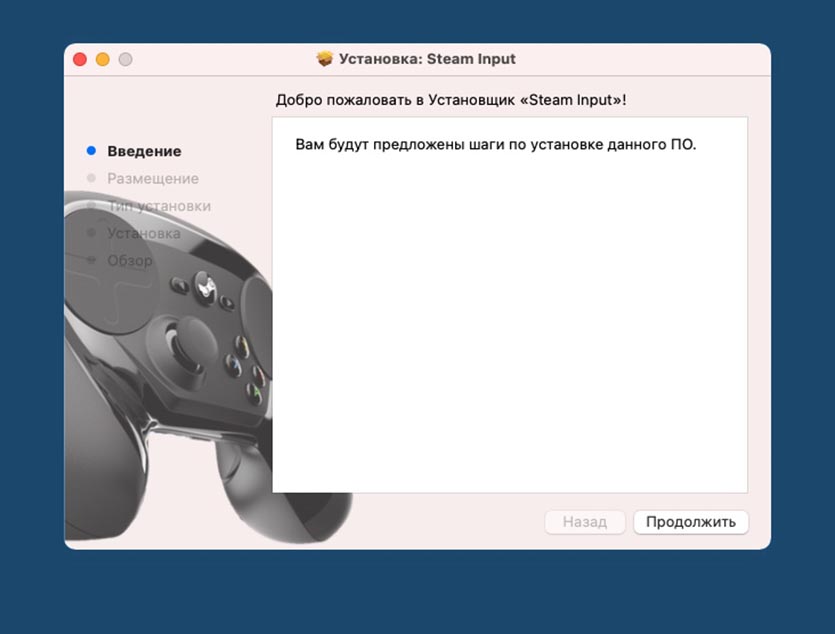Select the Размещение step in sidebar

tap(153, 178)
